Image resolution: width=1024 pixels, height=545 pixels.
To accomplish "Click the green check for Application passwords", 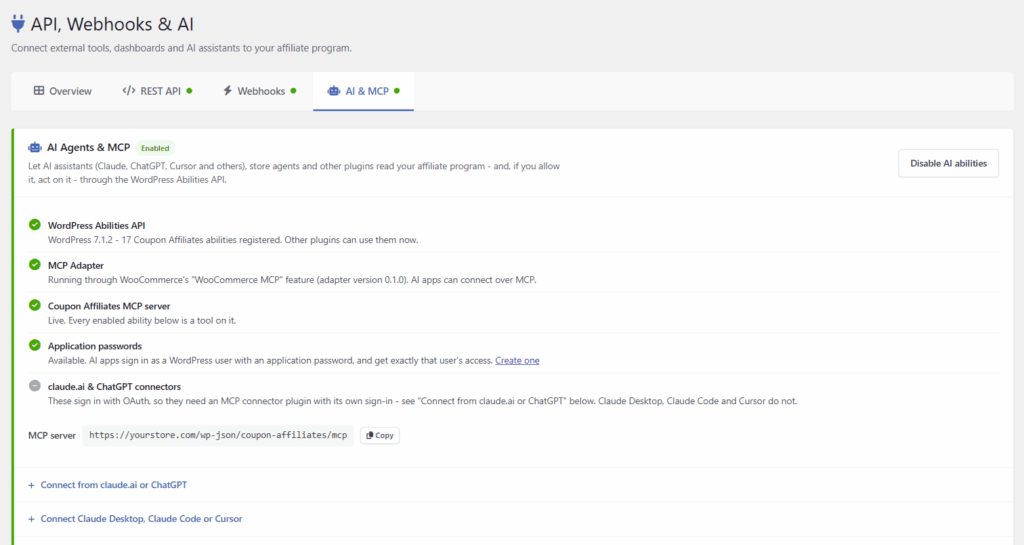I will [35, 345].
